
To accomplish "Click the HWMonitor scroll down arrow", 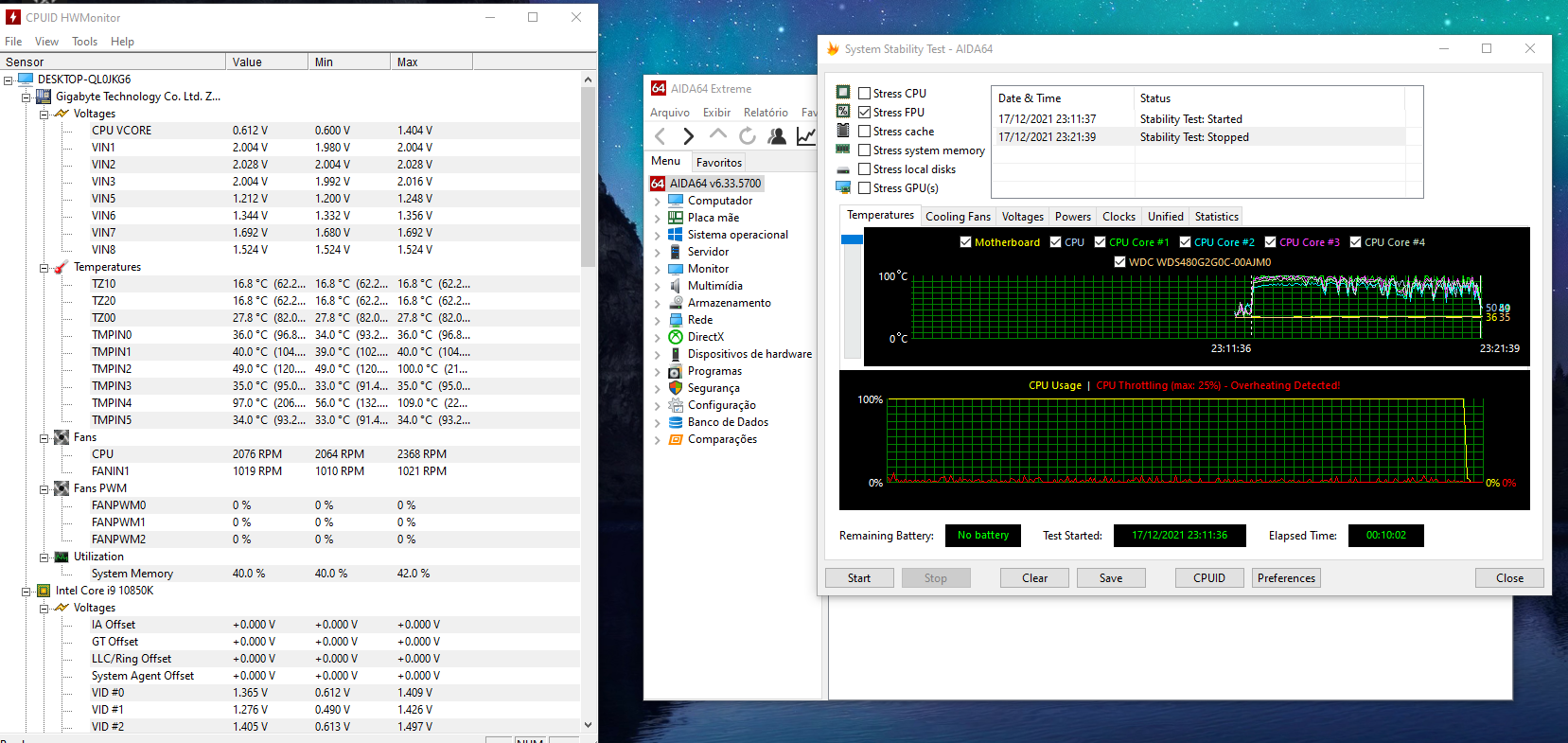I will tap(588, 725).
